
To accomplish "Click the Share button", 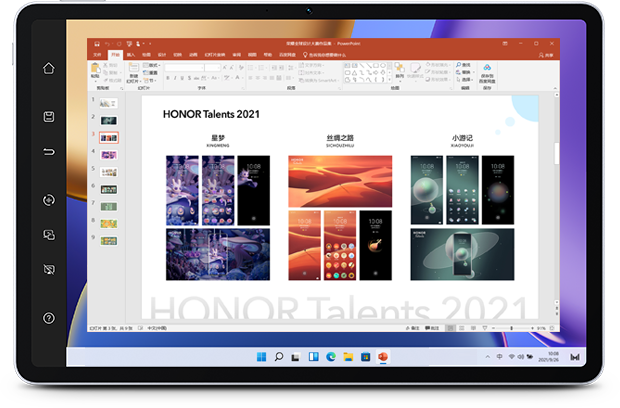I will point(546,55).
